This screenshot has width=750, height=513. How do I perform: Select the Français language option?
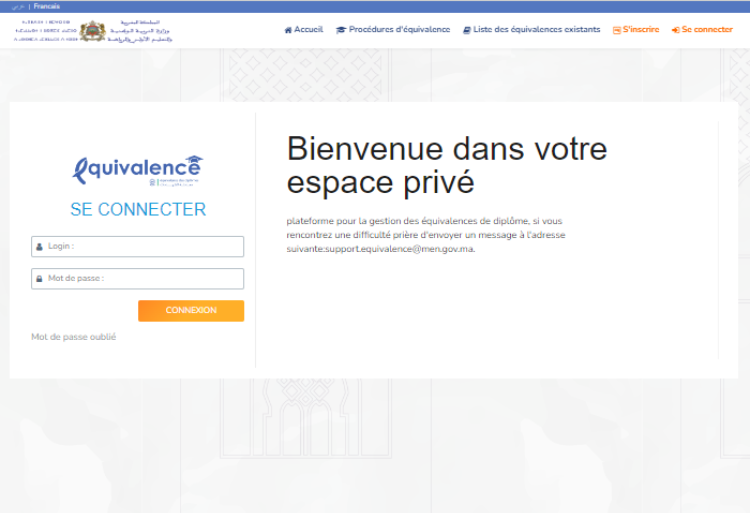pos(47,6)
